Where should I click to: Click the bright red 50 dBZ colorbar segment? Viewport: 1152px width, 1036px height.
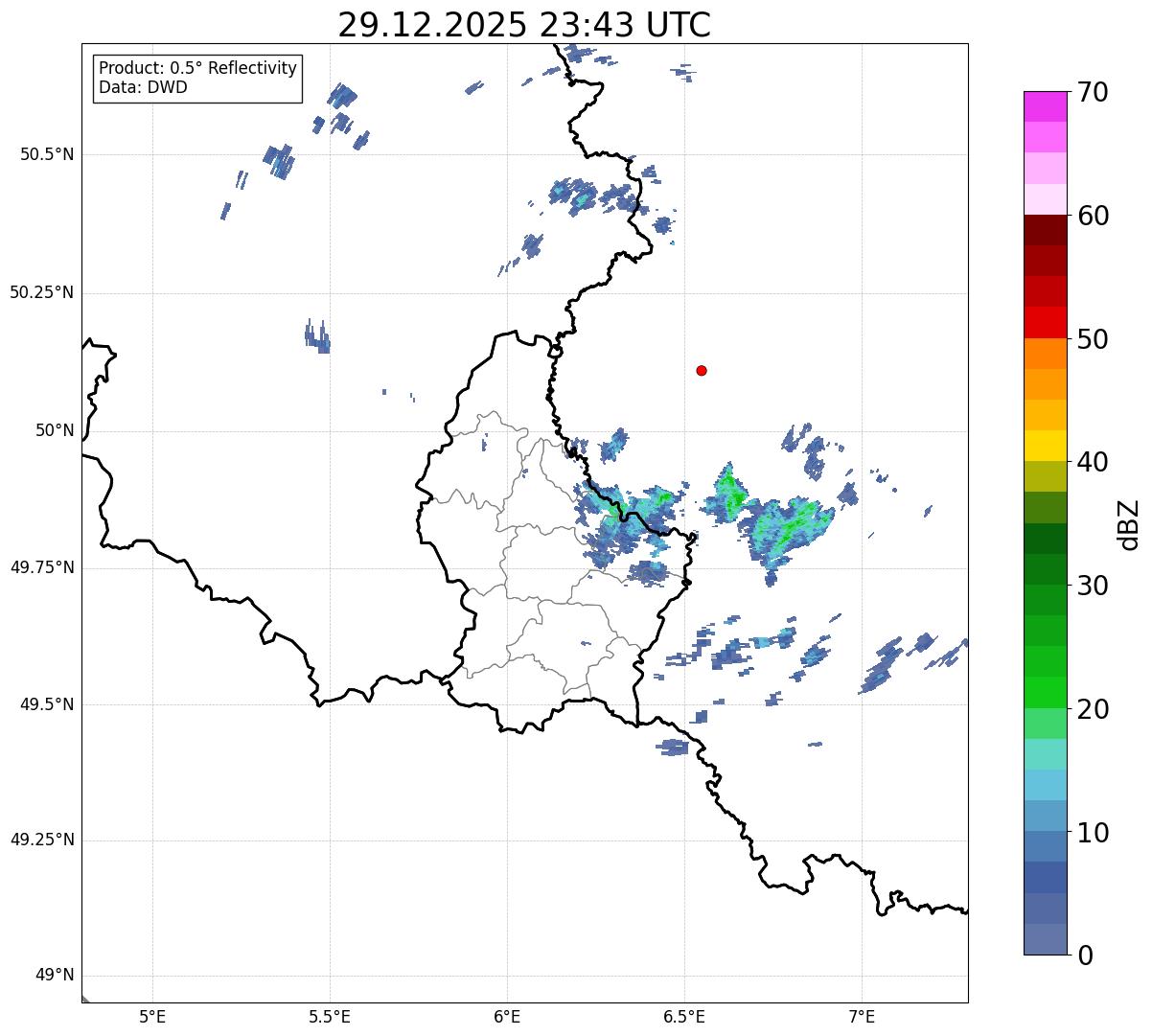tap(1046, 322)
